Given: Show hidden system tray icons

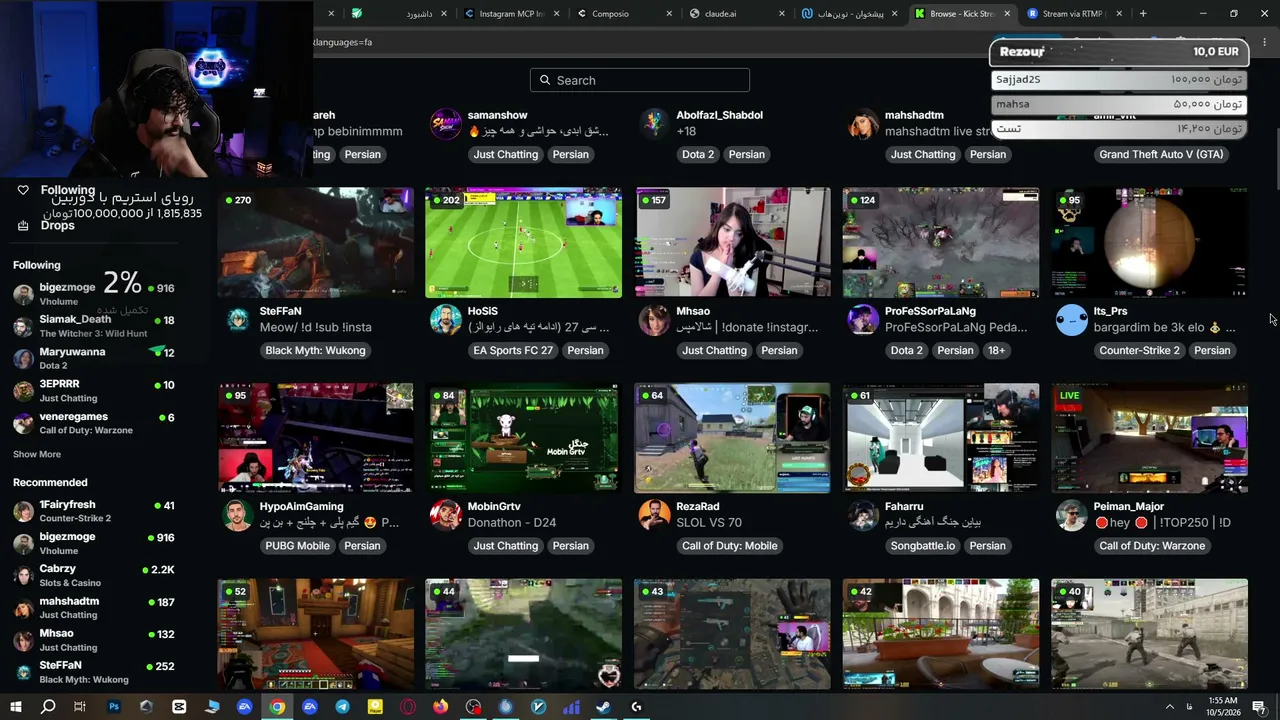Looking at the screenshot, I should tap(1169, 707).
